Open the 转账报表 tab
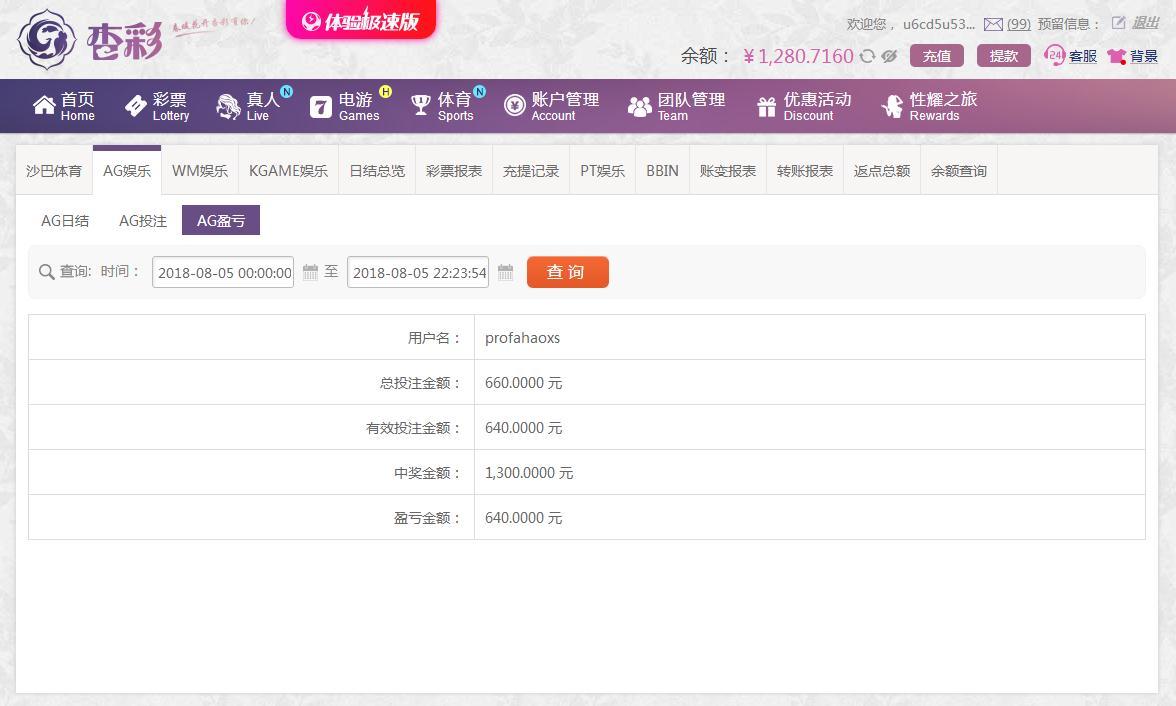The height and width of the screenshot is (706, 1176). pos(805,170)
